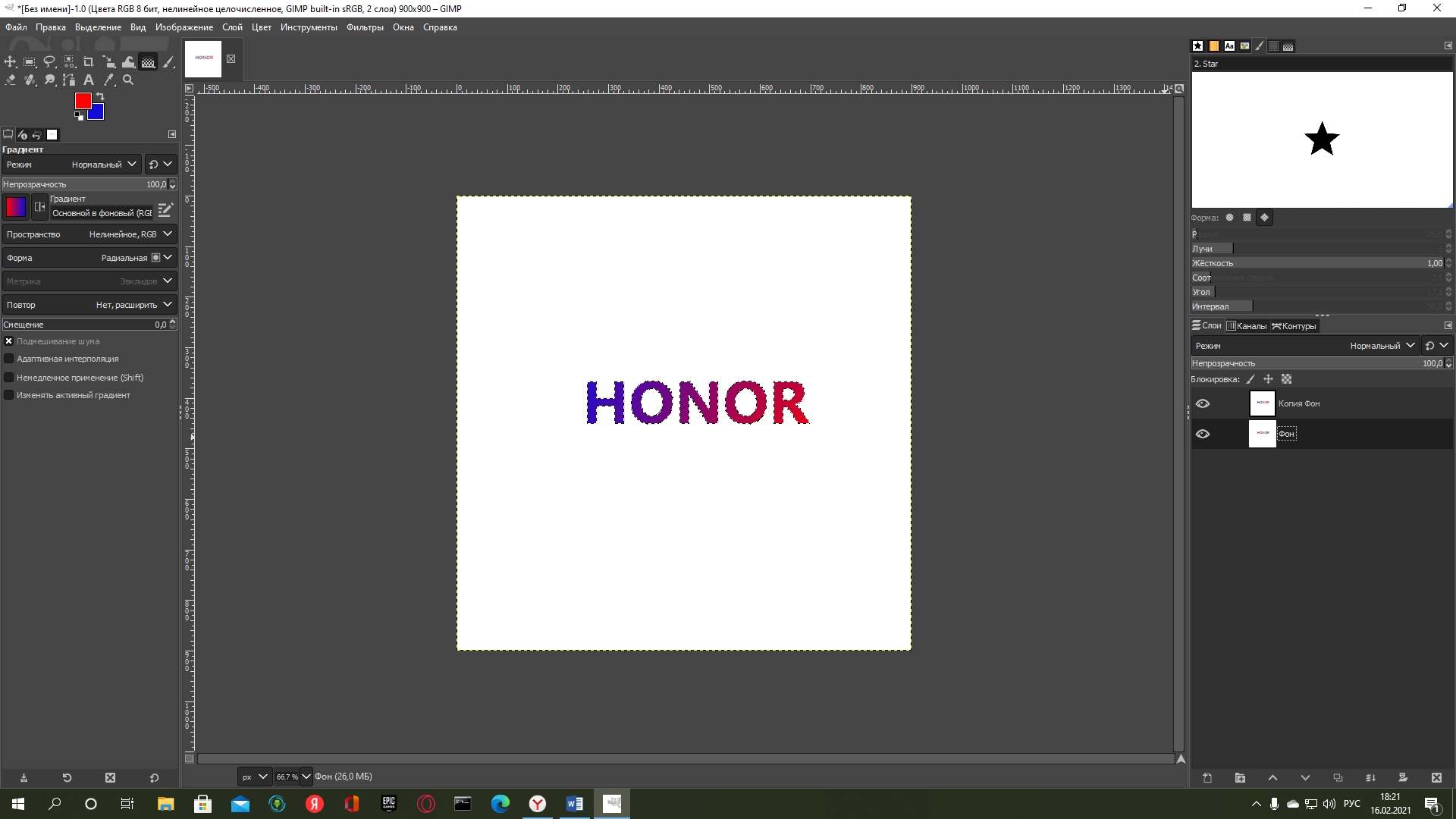Select the Zoom magnifier tool

[x=129, y=80]
